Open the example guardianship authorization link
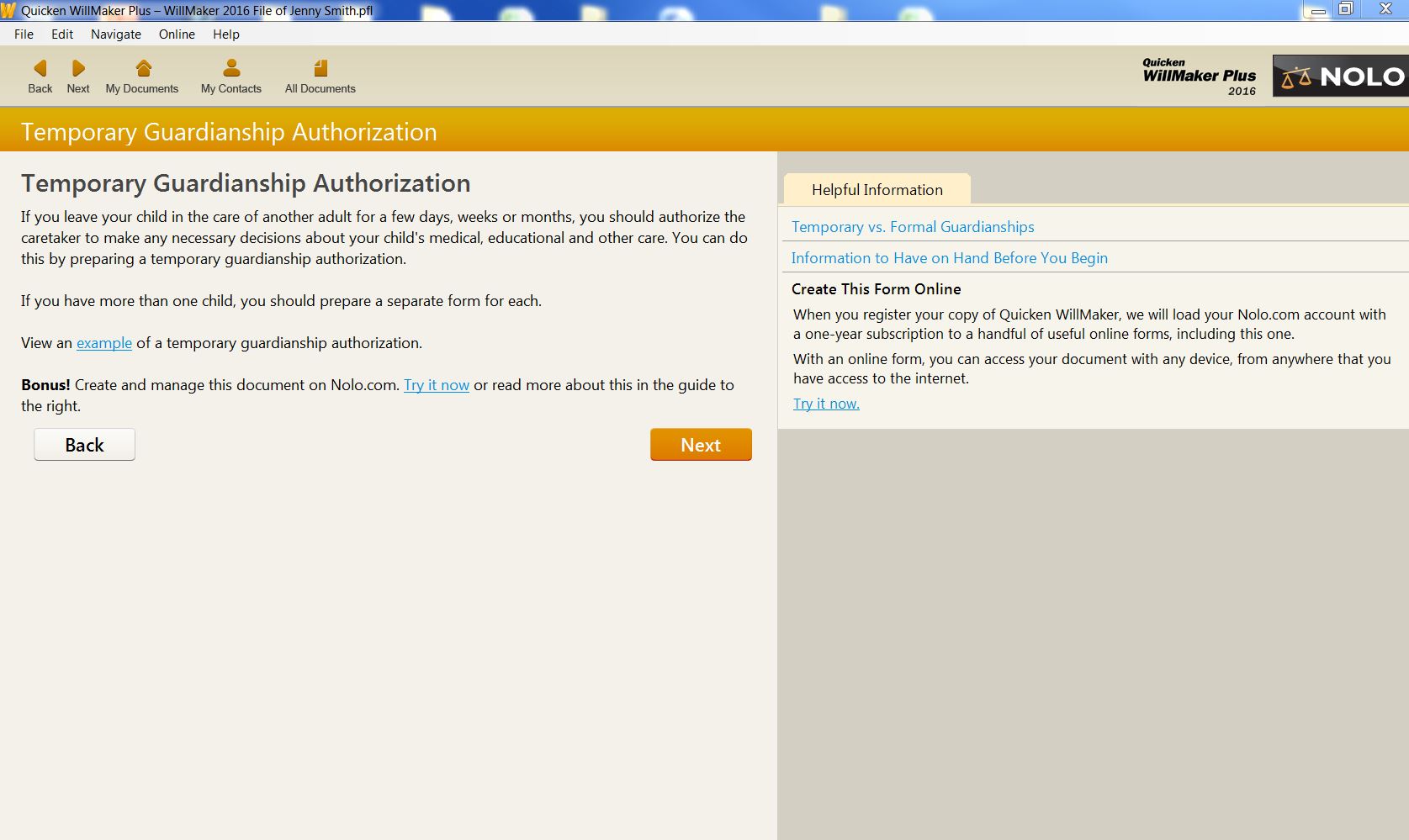This screenshot has height=840, width=1409. pos(103,343)
